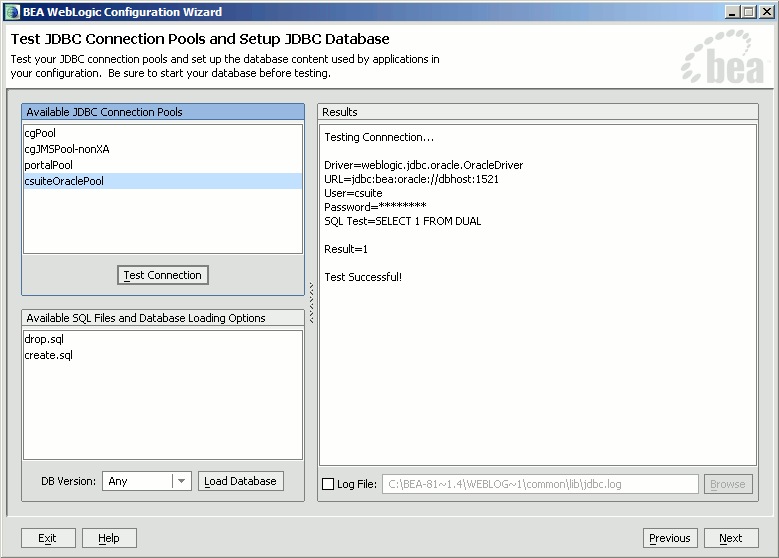Select create.sql file

pos(162,355)
